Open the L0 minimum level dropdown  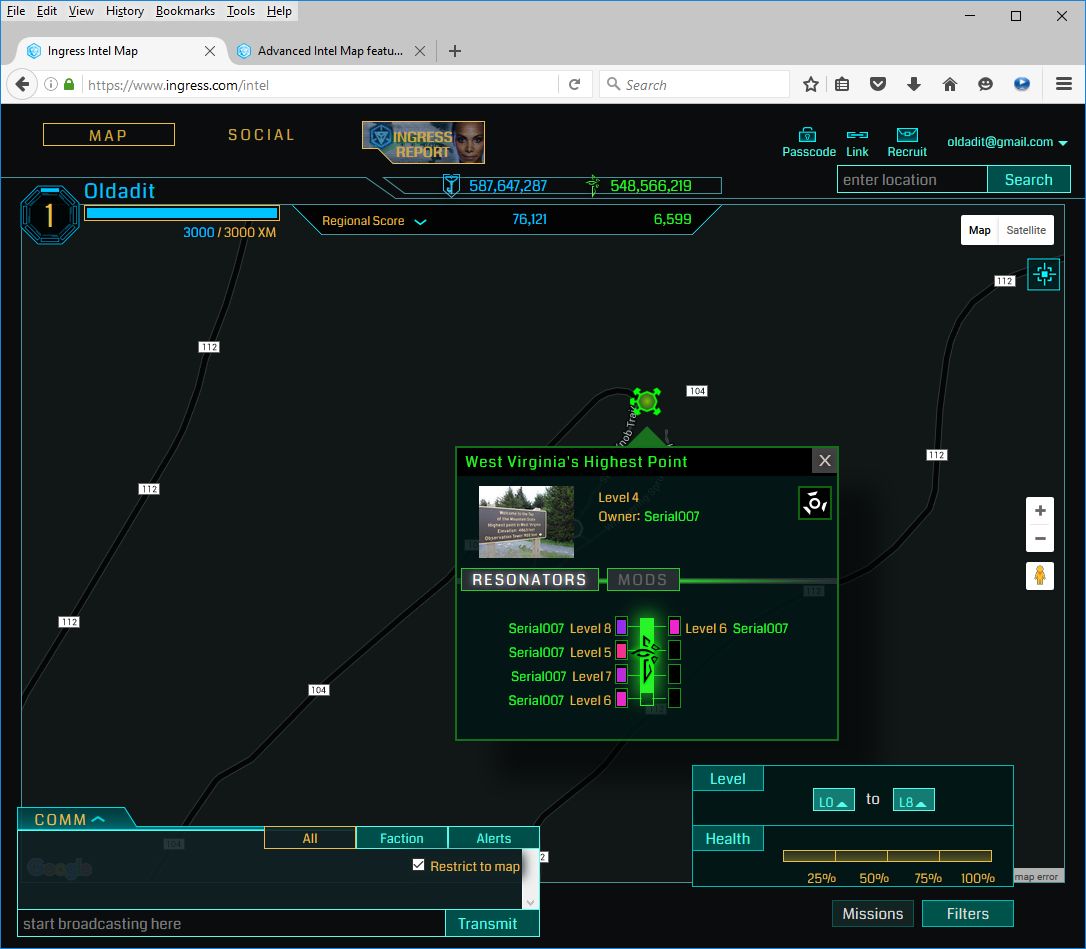pyautogui.click(x=833, y=801)
